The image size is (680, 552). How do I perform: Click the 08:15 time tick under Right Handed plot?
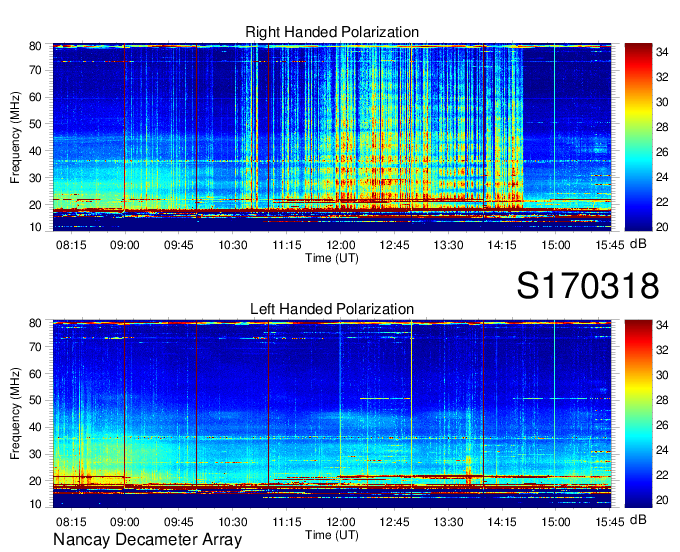(x=71, y=245)
